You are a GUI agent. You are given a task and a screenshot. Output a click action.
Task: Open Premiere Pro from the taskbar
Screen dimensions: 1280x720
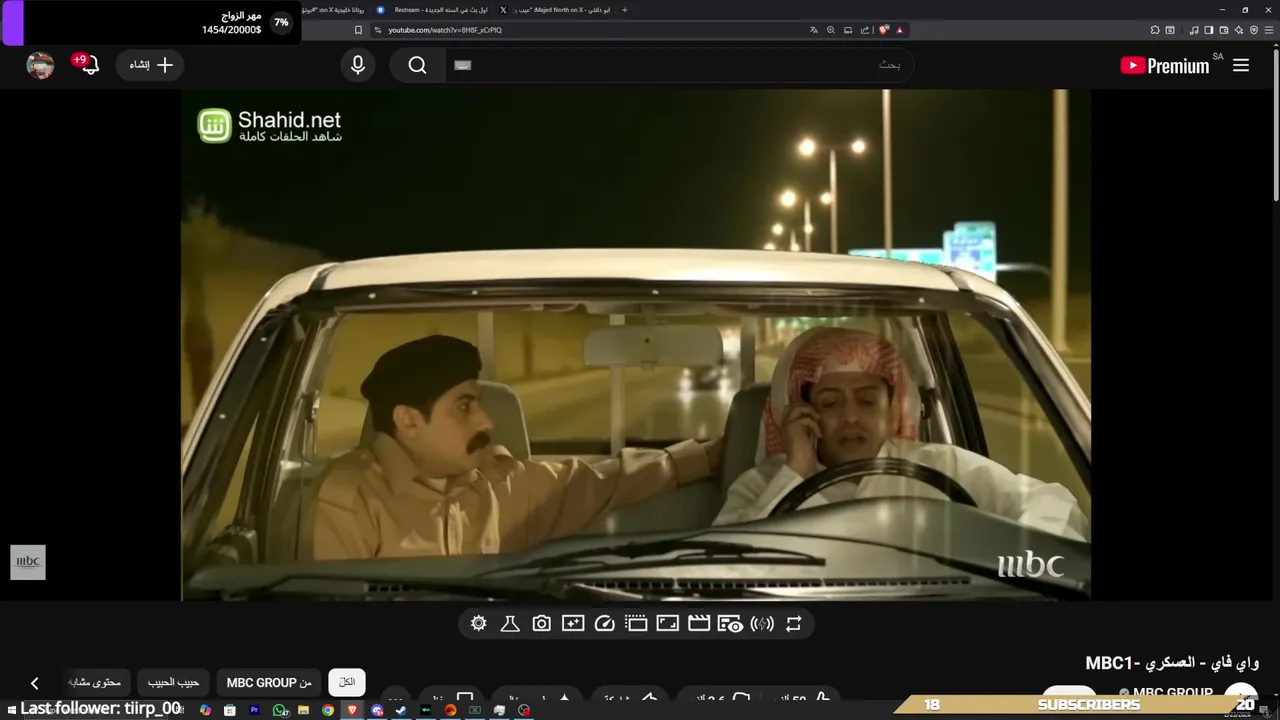tap(254, 710)
